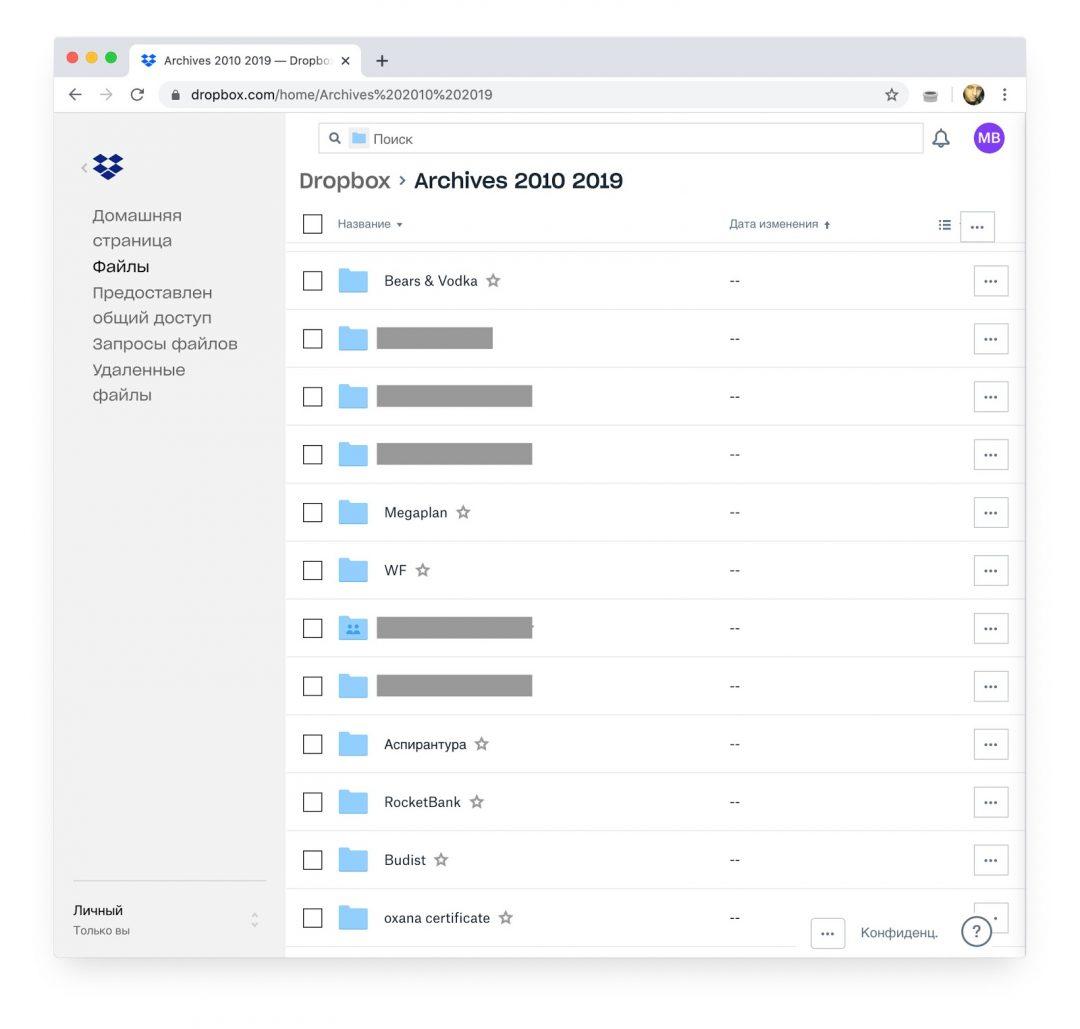The width and height of the screenshot is (1080, 1029).
Task: Open a new browser tab
Action: coord(382,61)
